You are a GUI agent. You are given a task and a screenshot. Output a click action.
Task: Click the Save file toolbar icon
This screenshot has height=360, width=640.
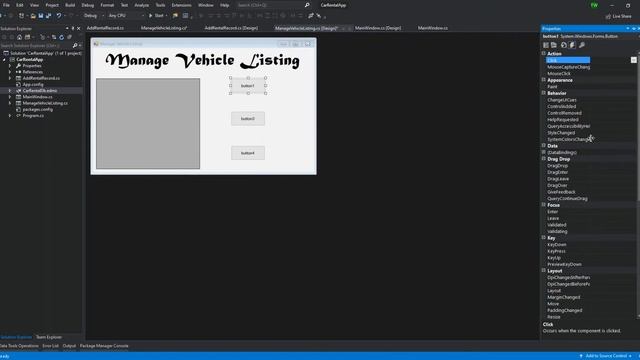[41, 16]
